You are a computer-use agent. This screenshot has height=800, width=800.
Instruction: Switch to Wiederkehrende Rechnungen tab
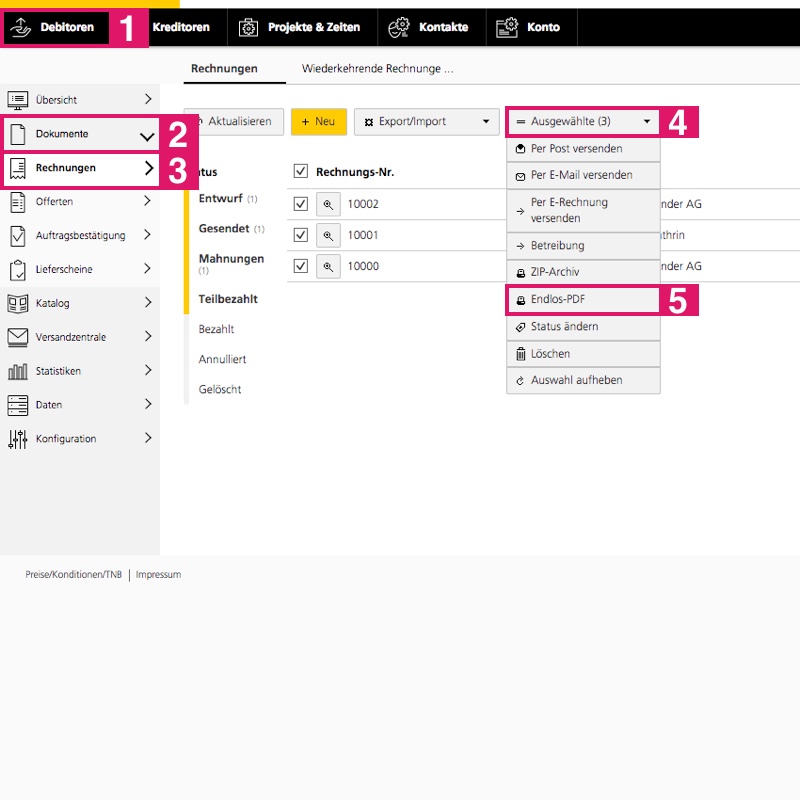click(377, 69)
